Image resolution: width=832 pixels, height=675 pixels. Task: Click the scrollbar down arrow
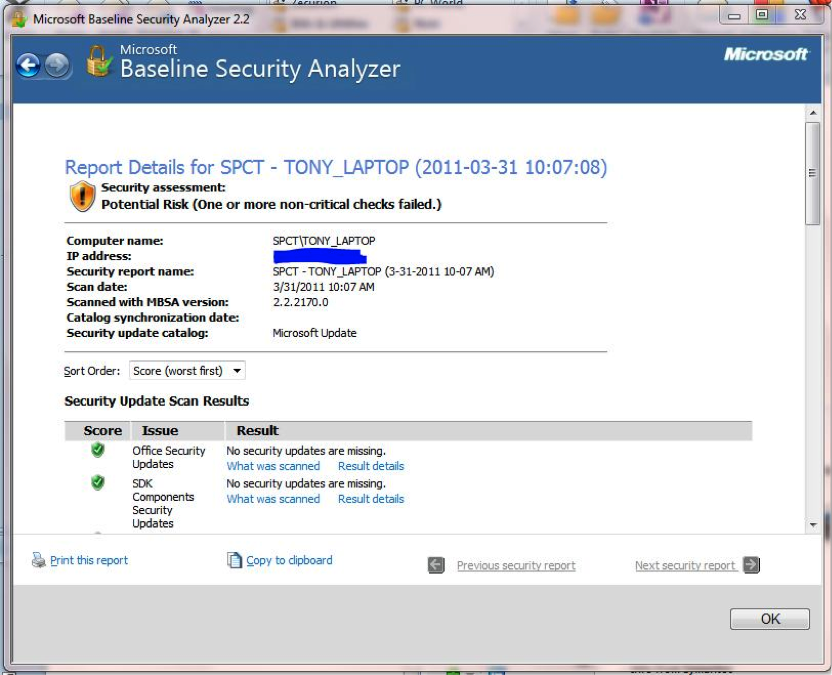[812, 524]
